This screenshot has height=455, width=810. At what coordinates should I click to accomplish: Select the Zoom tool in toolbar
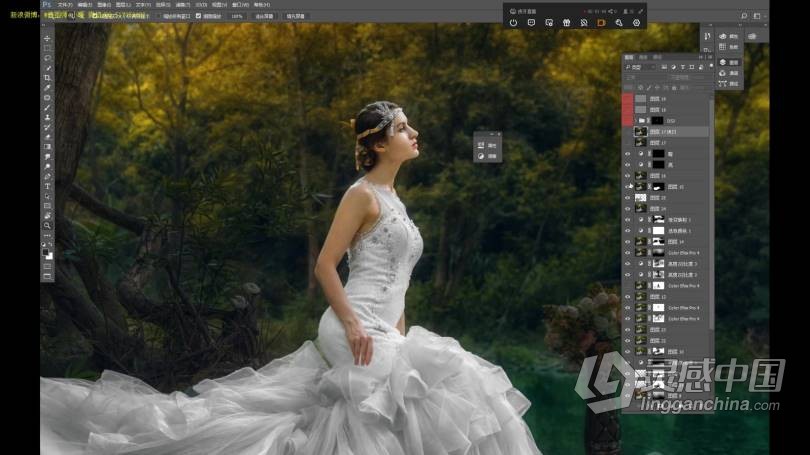47,226
